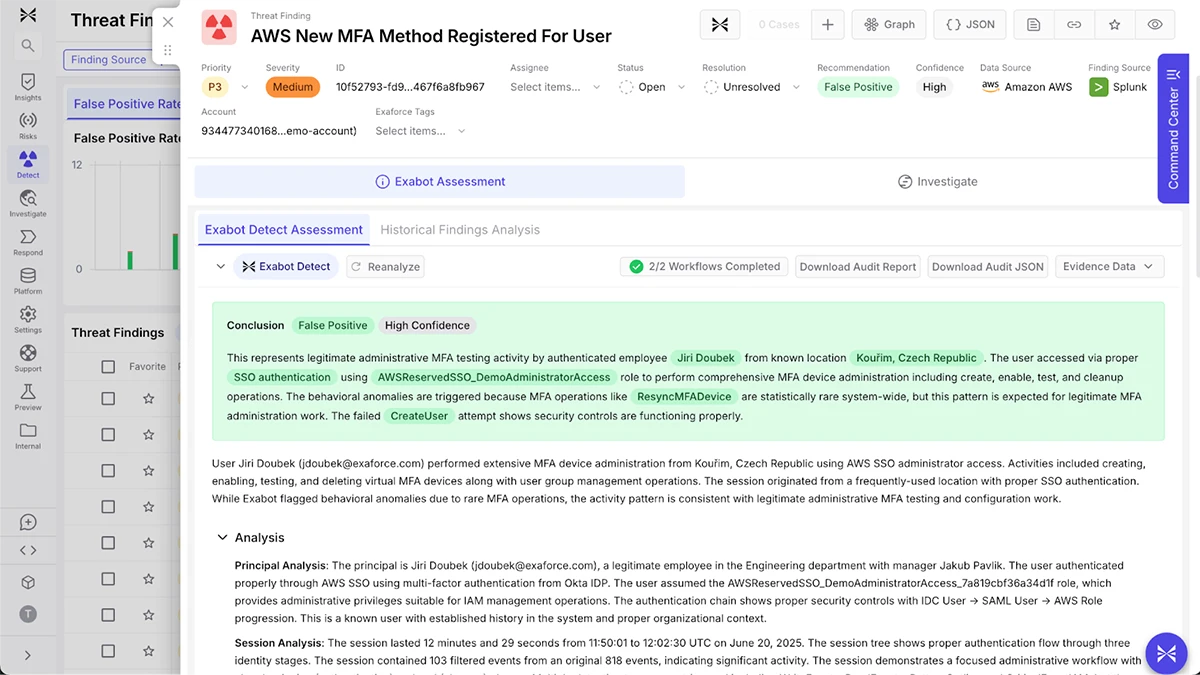Click the plus icon to add a case
1200x675 pixels.
coord(827,24)
